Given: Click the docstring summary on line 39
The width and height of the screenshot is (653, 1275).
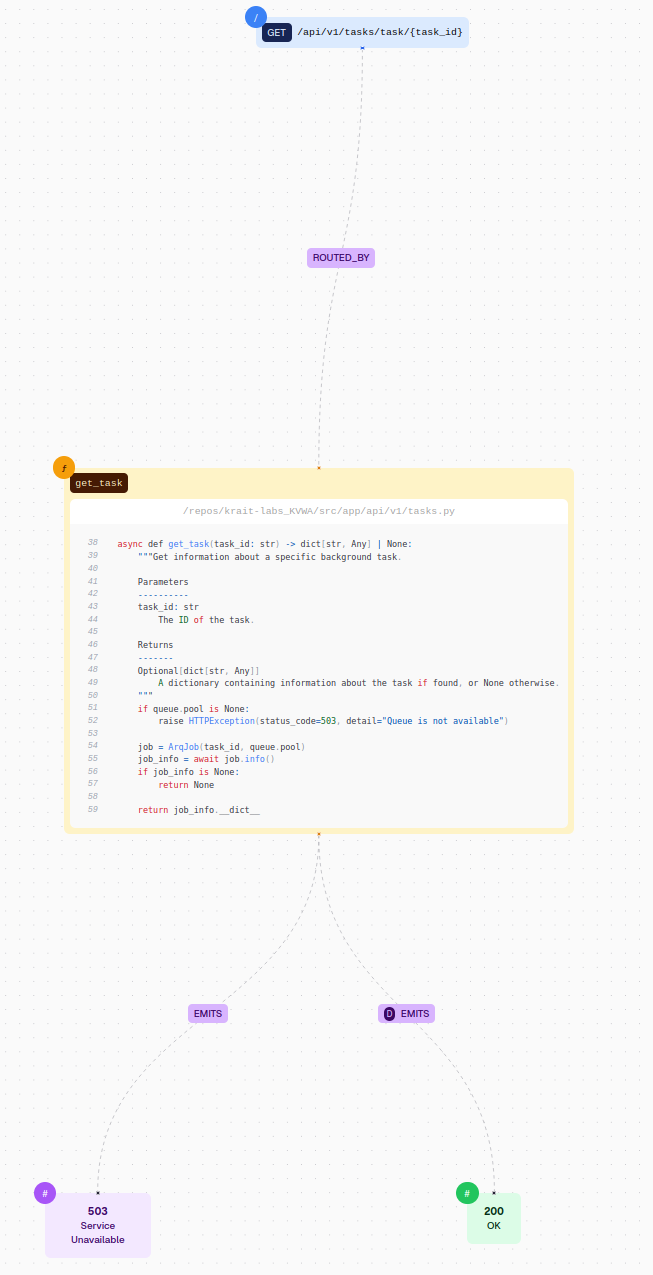Looking at the screenshot, I should [270, 556].
